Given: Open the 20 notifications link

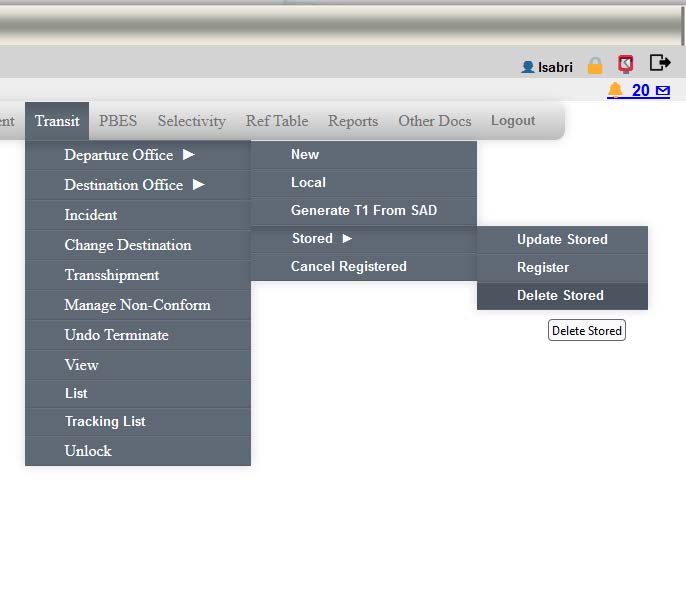Looking at the screenshot, I should [640, 91].
